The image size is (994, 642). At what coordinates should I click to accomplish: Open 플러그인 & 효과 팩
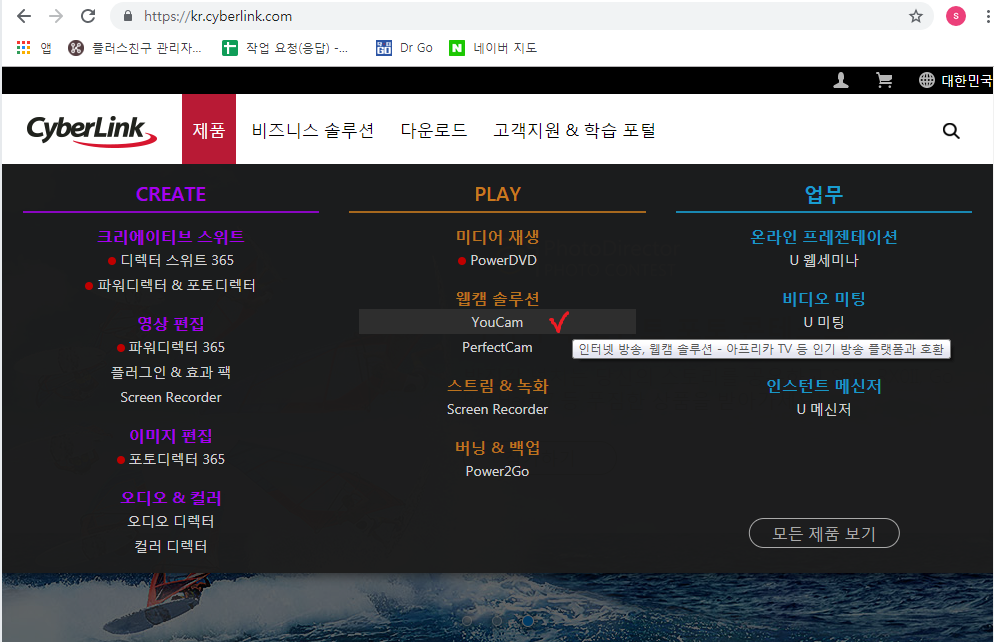pos(171,372)
